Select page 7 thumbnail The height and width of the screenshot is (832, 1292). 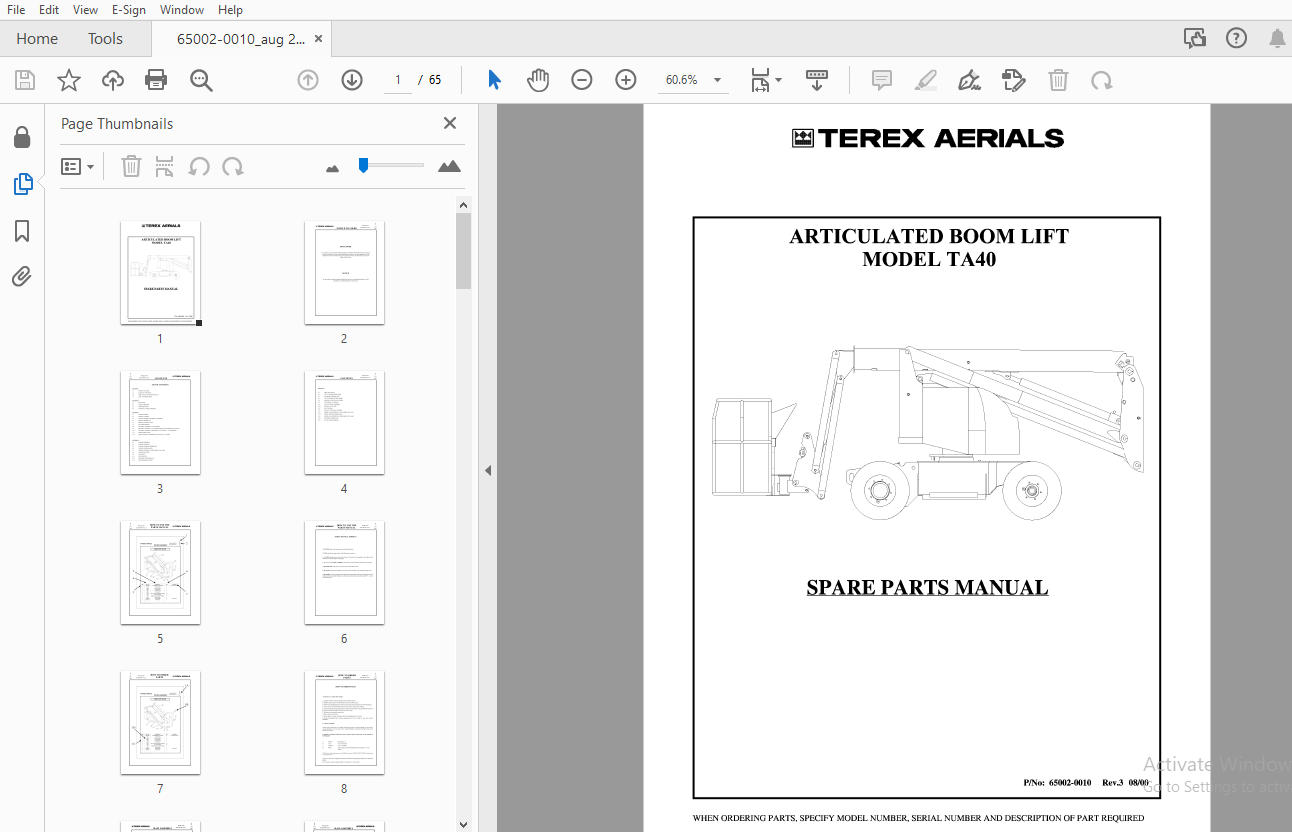[160, 723]
